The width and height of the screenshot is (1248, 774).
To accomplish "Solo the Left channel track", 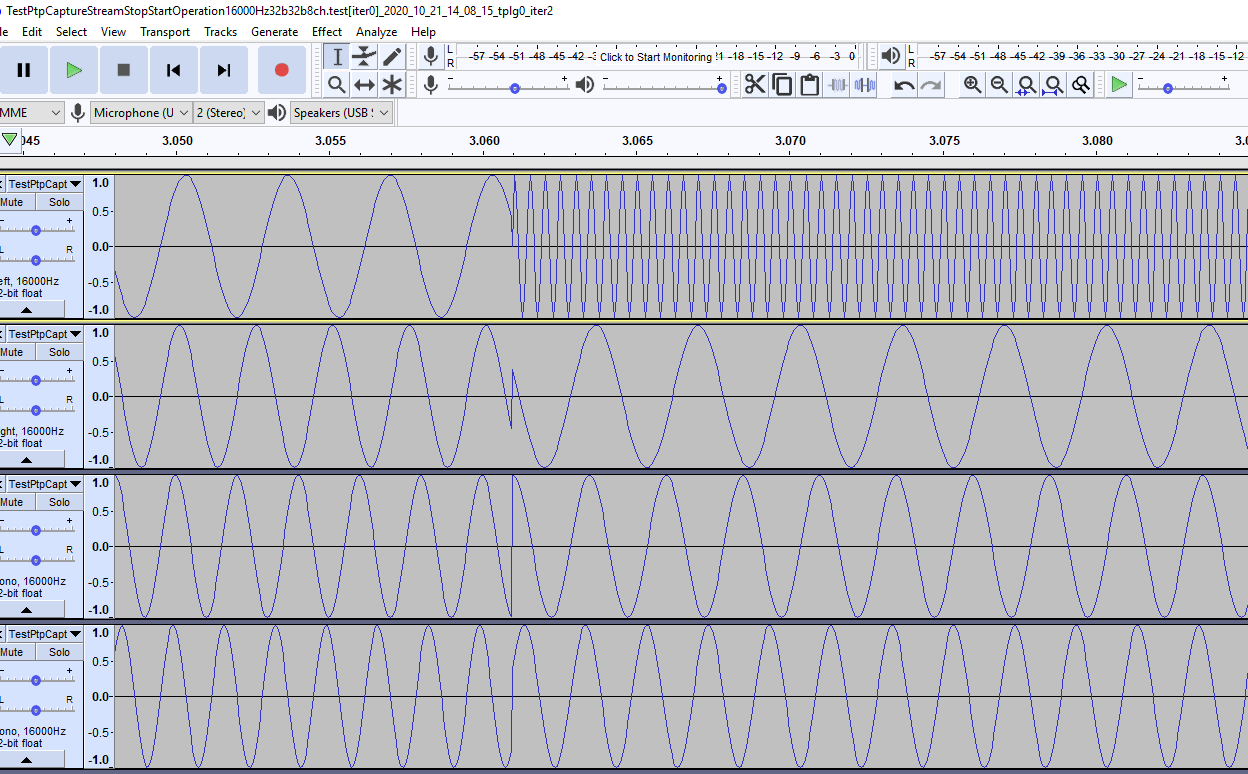I will [x=59, y=202].
